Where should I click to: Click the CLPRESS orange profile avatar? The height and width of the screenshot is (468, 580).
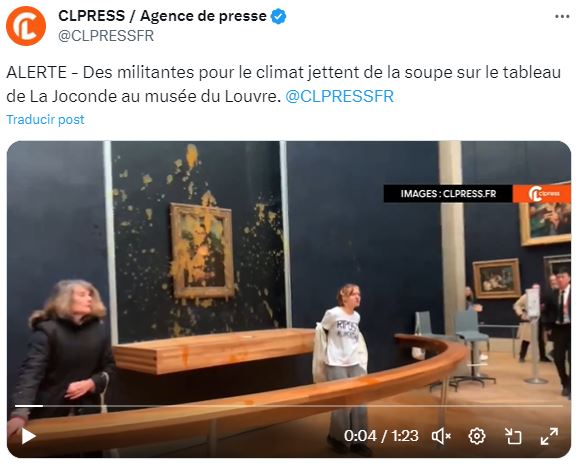pos(26,26)
